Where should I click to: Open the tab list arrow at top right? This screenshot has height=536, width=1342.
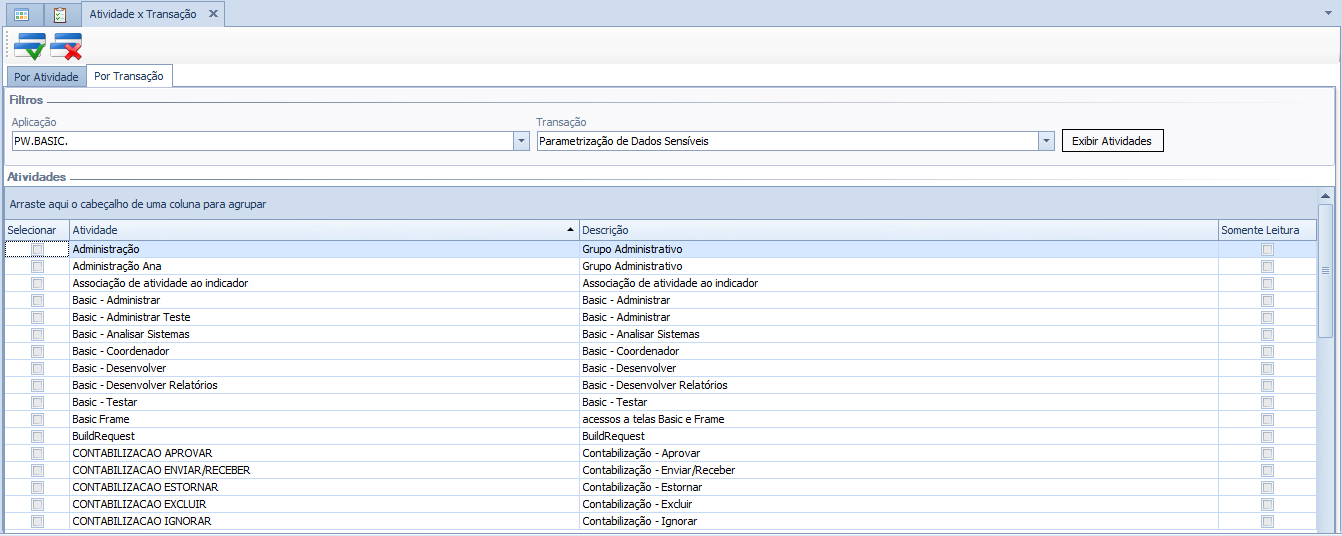point(1328,16)
